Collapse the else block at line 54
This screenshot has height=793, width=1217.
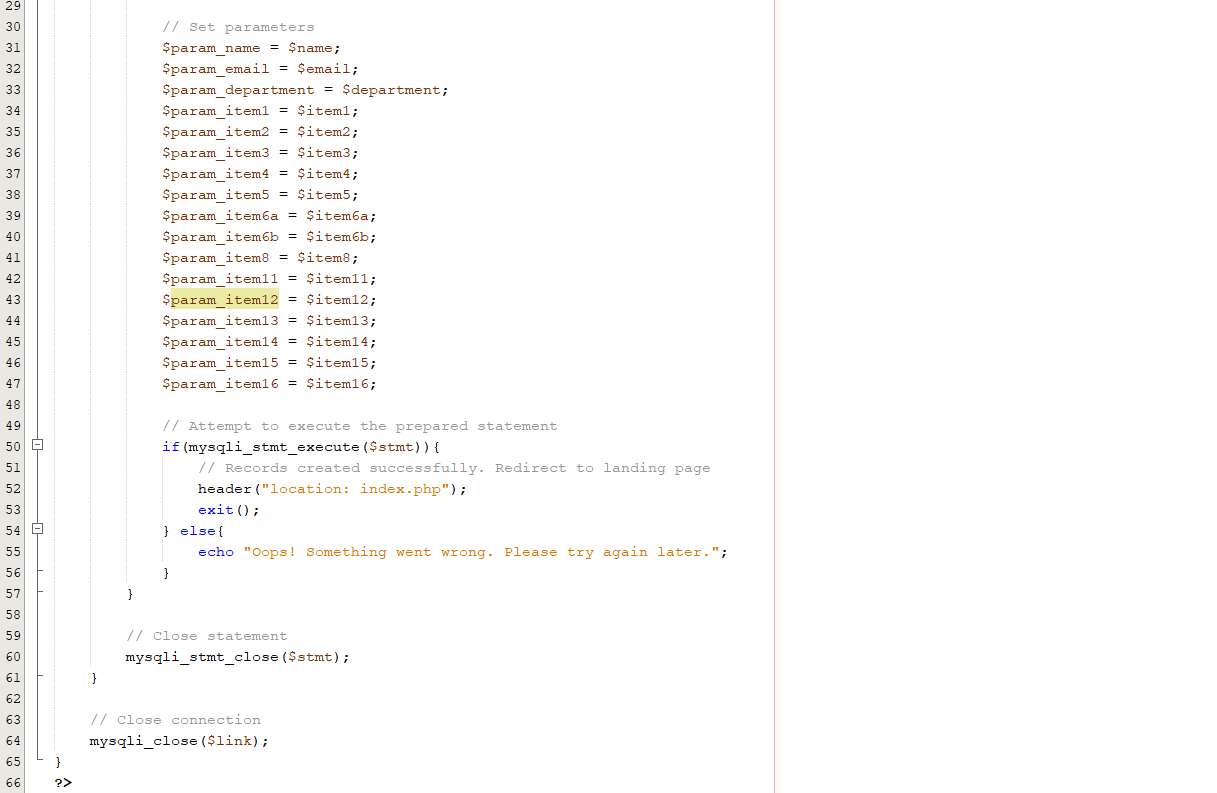coord(37,530)
